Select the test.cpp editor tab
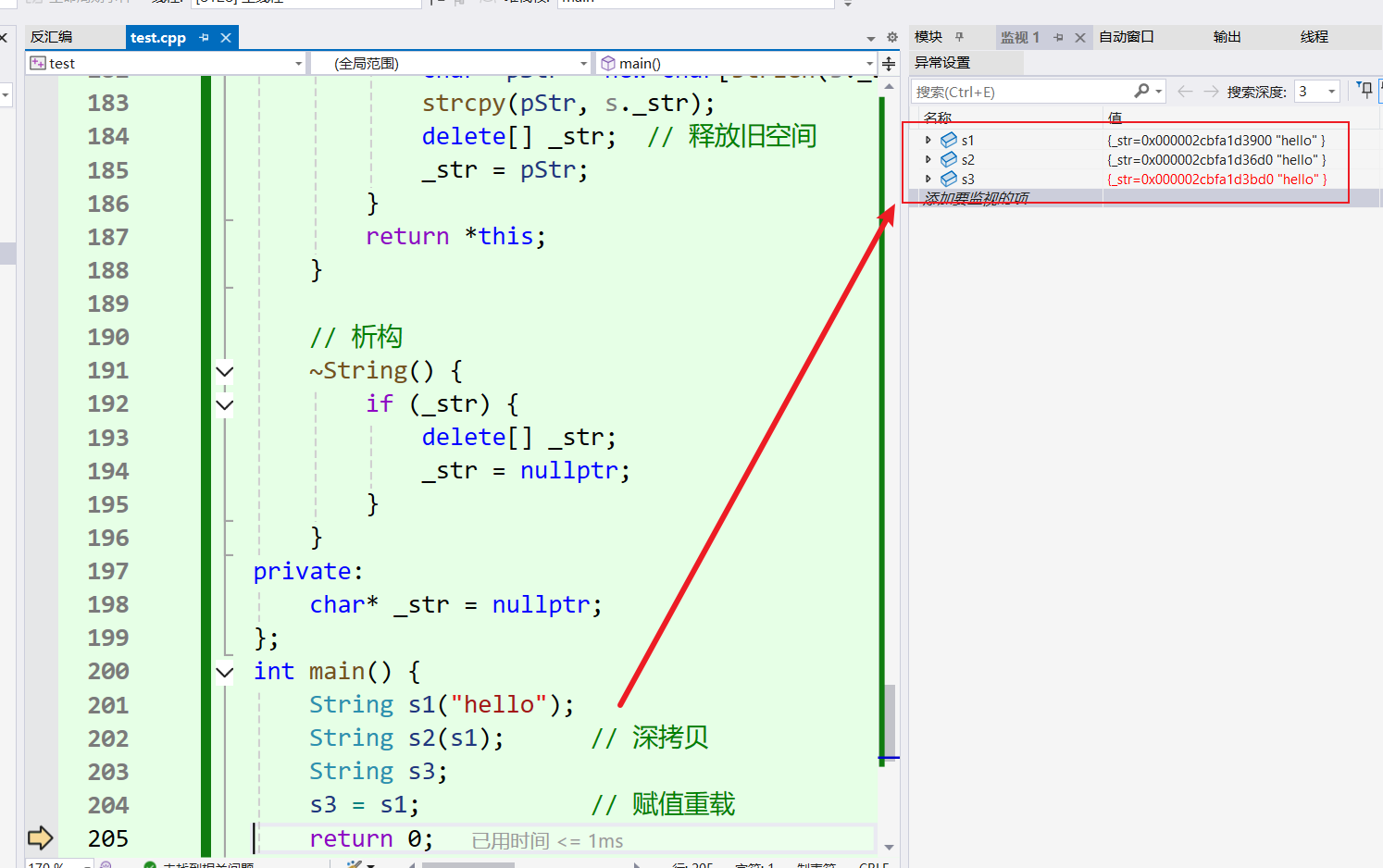This screenshot has width=1383, height=868. click(158, 37)
